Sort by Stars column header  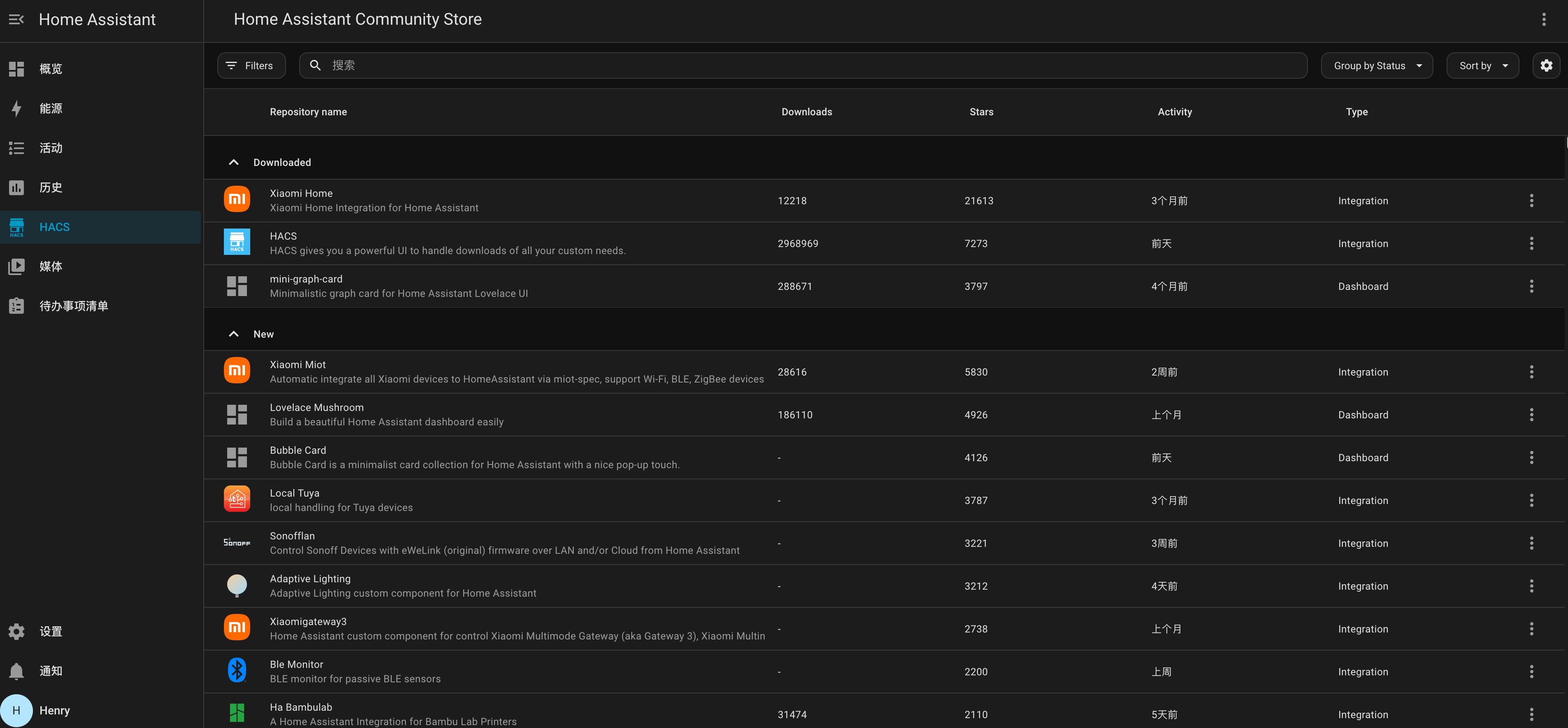tap(981, 112)
